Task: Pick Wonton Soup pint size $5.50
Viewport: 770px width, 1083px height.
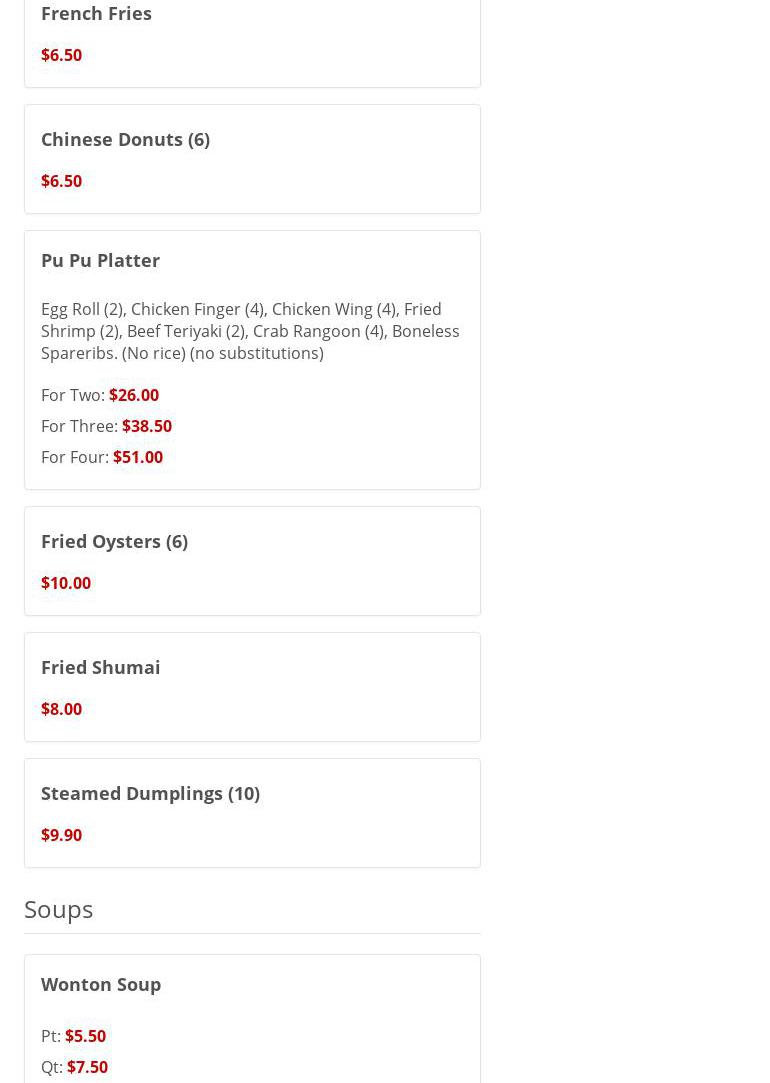Action: (85, 1036)
